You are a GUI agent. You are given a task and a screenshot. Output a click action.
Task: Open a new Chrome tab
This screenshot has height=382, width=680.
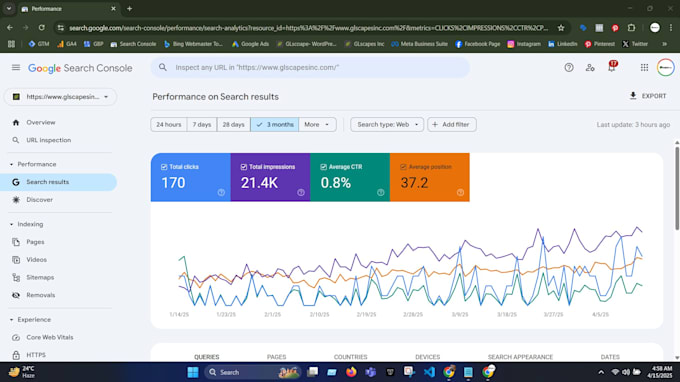click(x=129, y=9)
